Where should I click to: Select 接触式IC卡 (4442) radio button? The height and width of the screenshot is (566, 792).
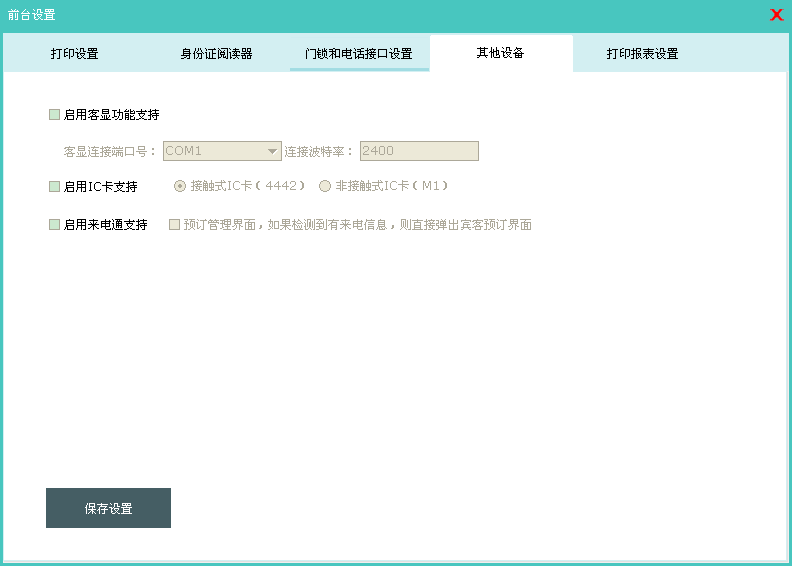coord(180,186)
